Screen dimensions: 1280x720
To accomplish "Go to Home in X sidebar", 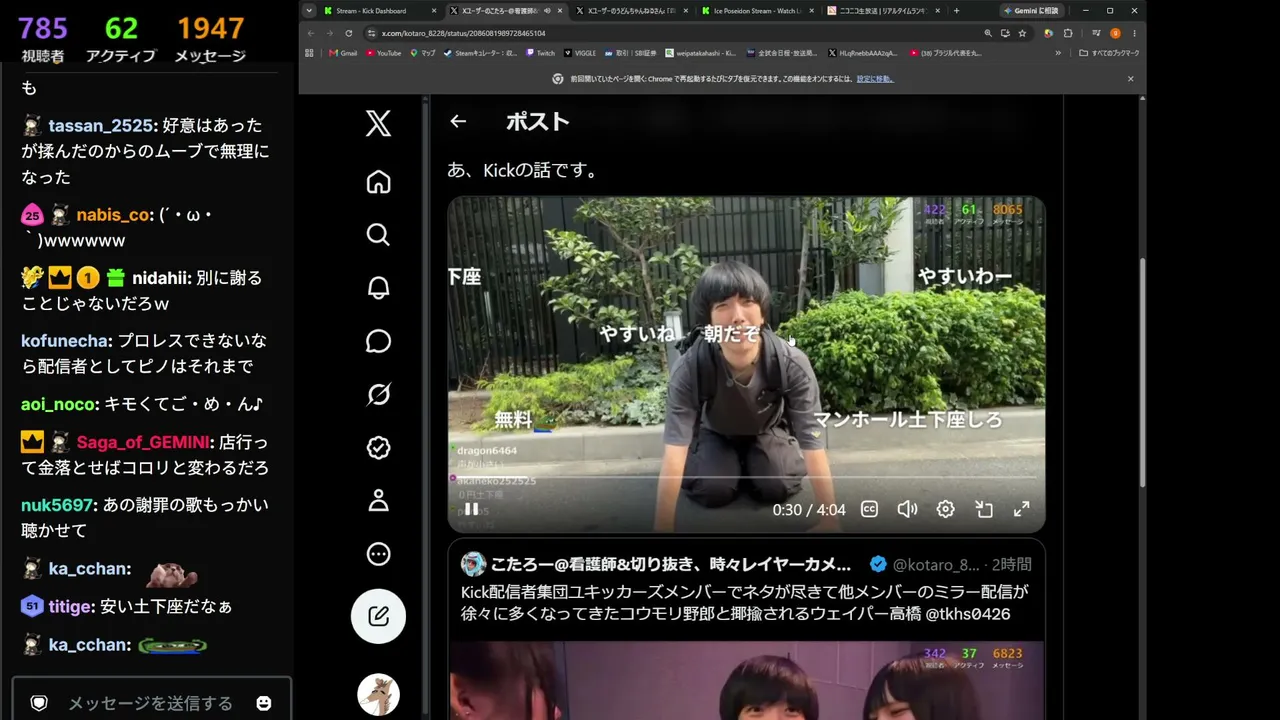I will pyautogui.click(x=378, y=182).
